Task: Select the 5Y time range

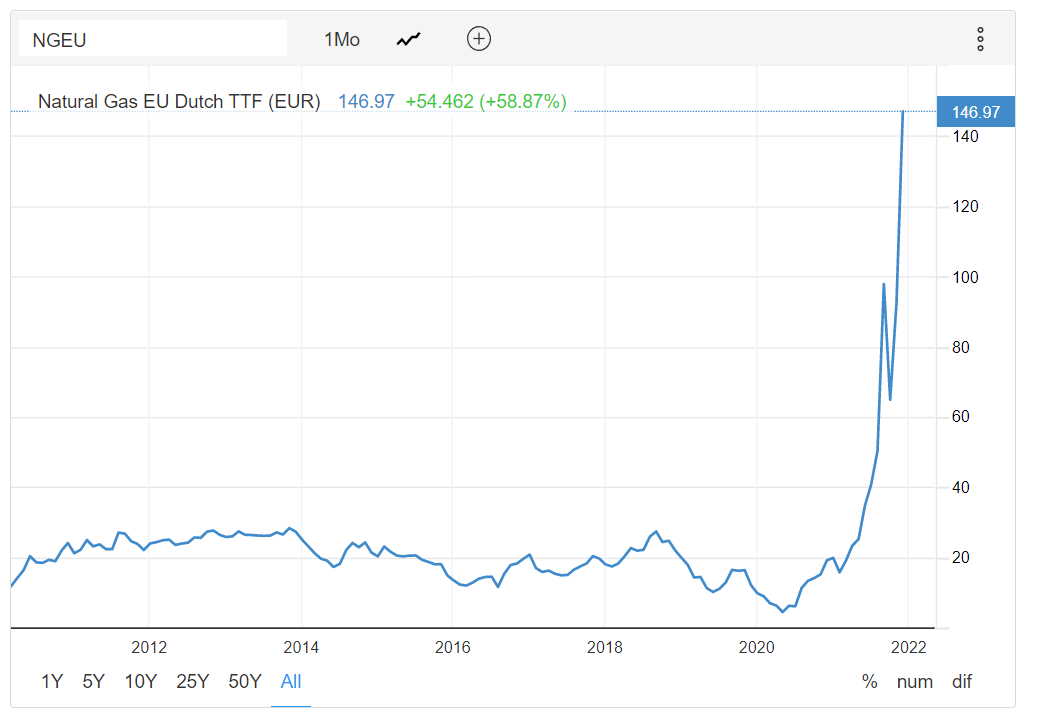Action: 94,682
